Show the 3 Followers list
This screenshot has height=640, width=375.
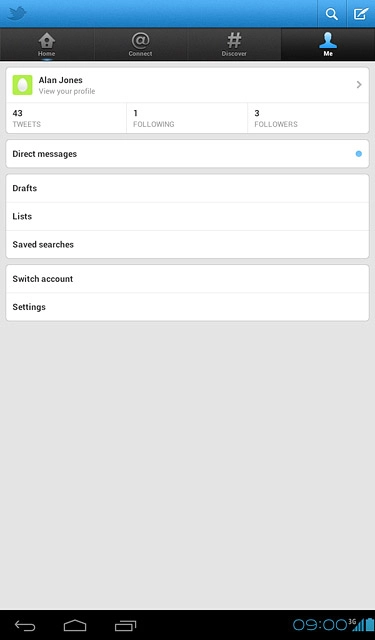[x=308, y=118]
